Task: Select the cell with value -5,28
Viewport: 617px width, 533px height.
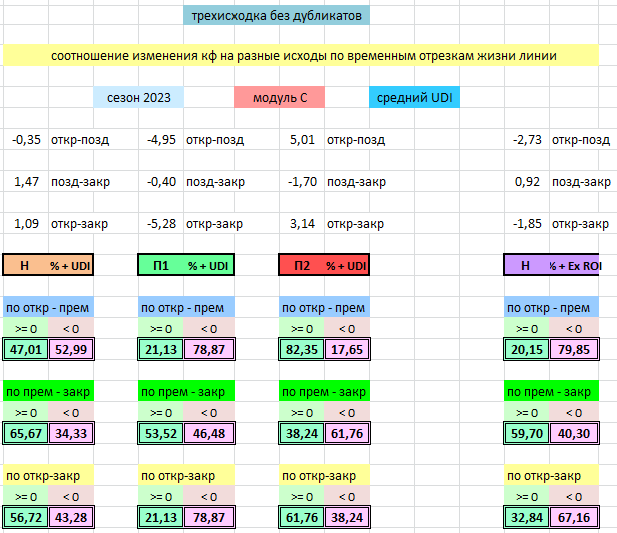Action: pos(161,224)
